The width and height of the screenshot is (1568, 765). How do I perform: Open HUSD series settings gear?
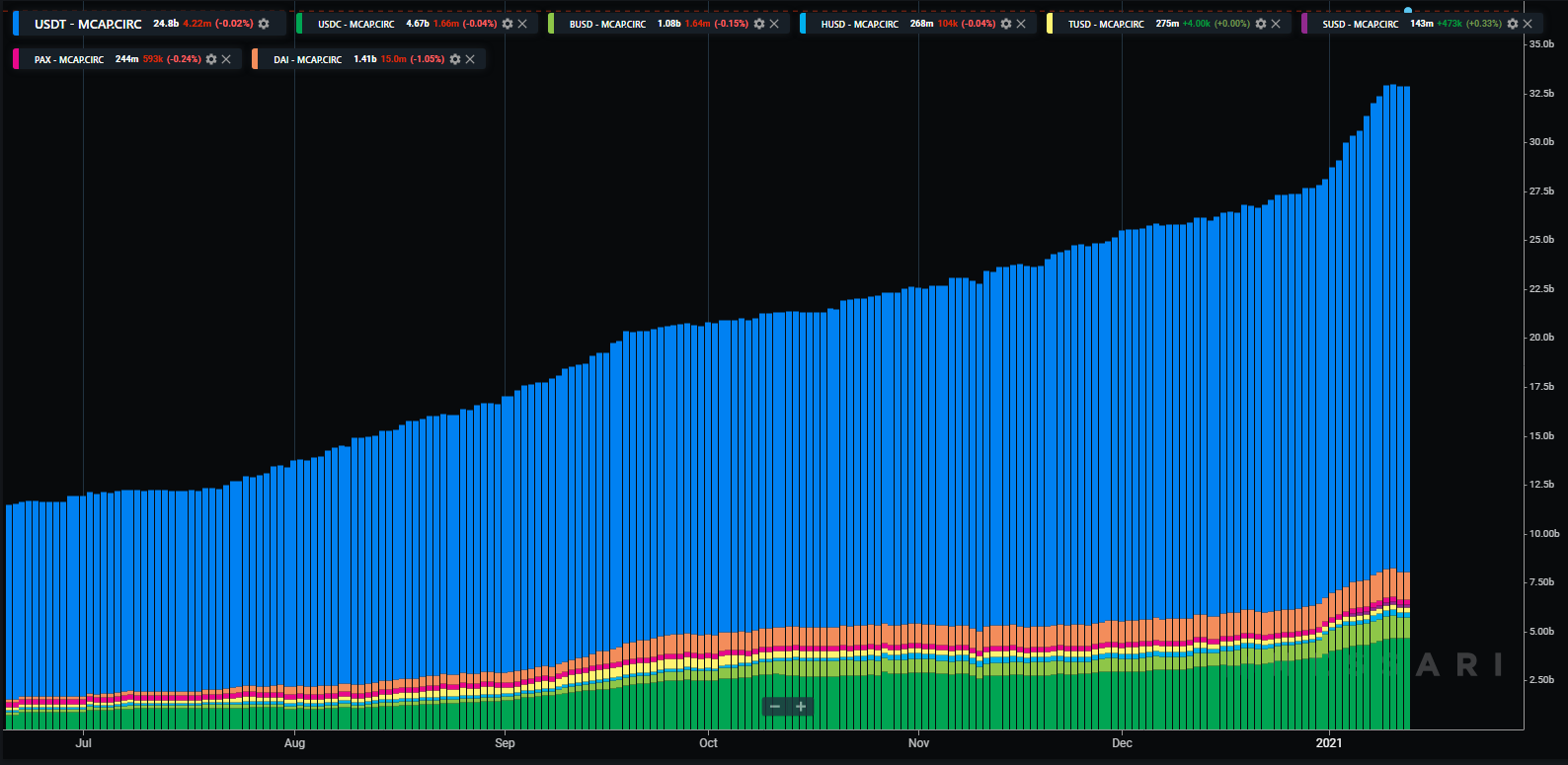click(x=1006, y=24)
